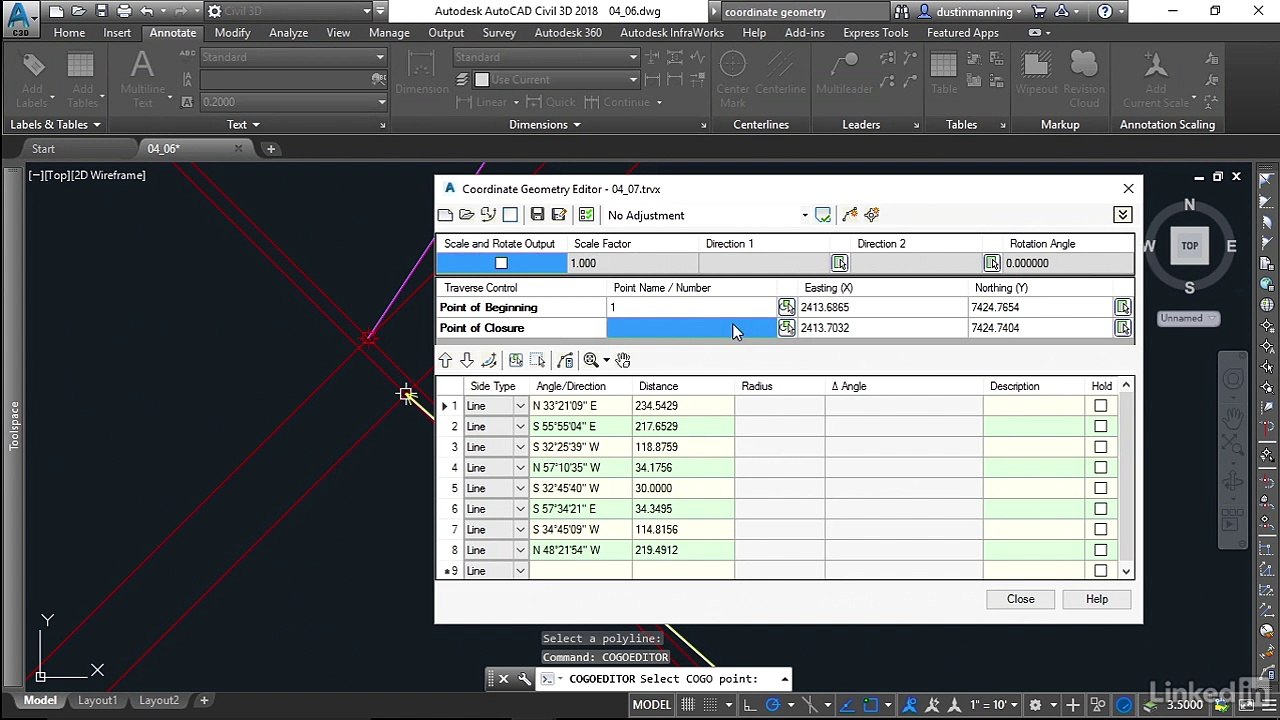Screen dimensions: 1280x720
Task: Click Multileader tool
Action: [844, 72]
